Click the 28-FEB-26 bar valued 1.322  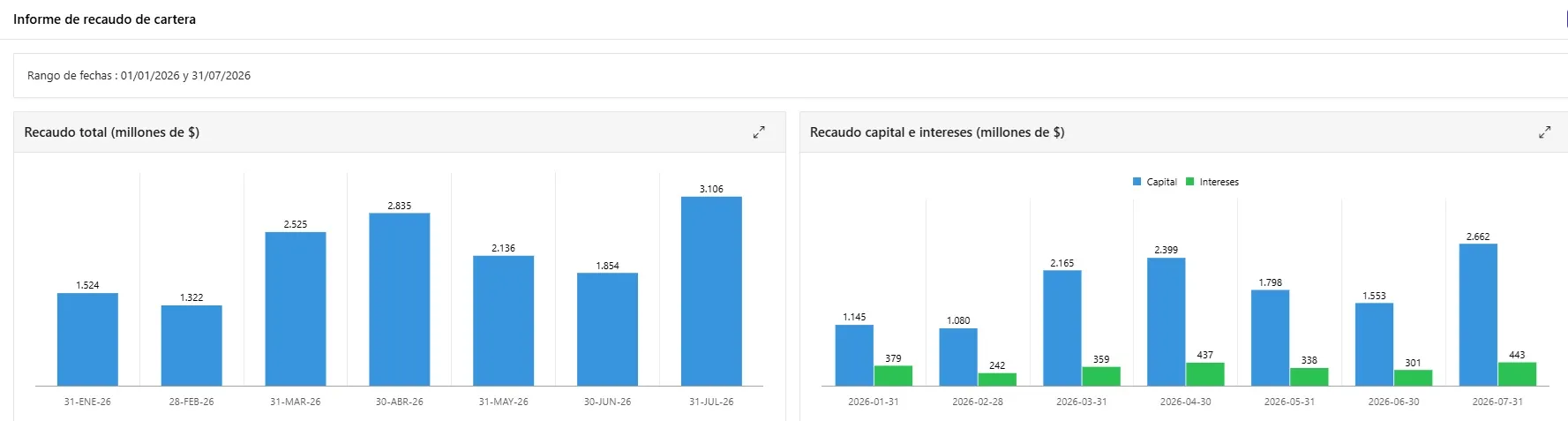click(x=191, y=346)
